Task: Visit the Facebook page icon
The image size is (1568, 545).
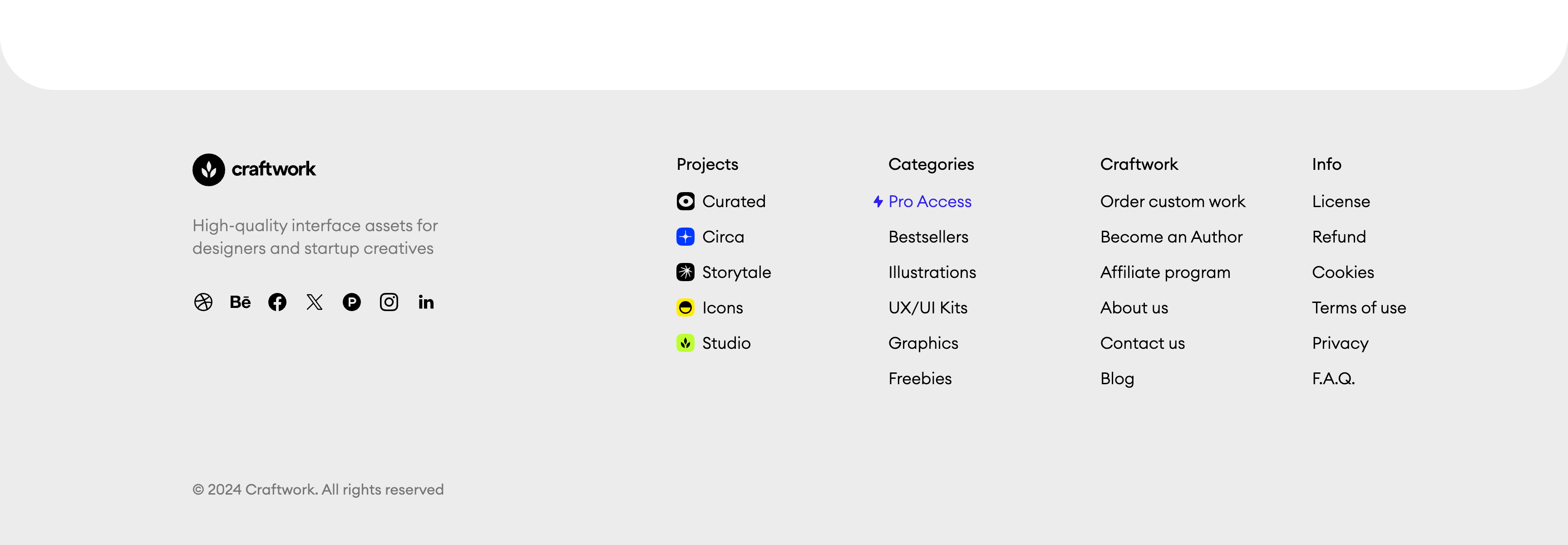Action: 277,302
